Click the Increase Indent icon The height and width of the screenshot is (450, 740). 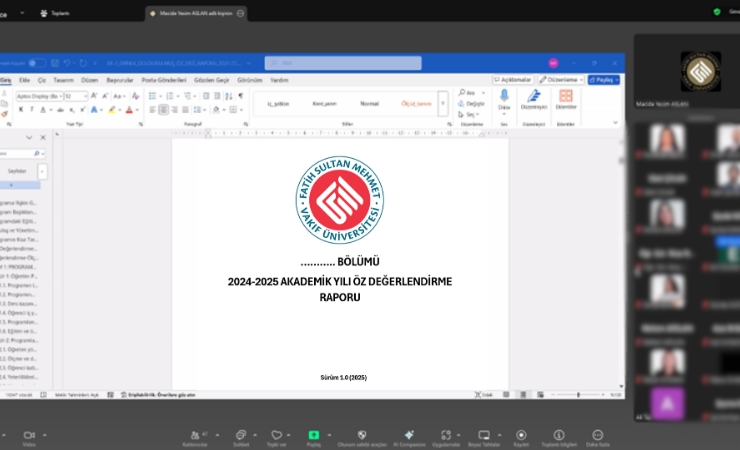[x=217, y=96]
